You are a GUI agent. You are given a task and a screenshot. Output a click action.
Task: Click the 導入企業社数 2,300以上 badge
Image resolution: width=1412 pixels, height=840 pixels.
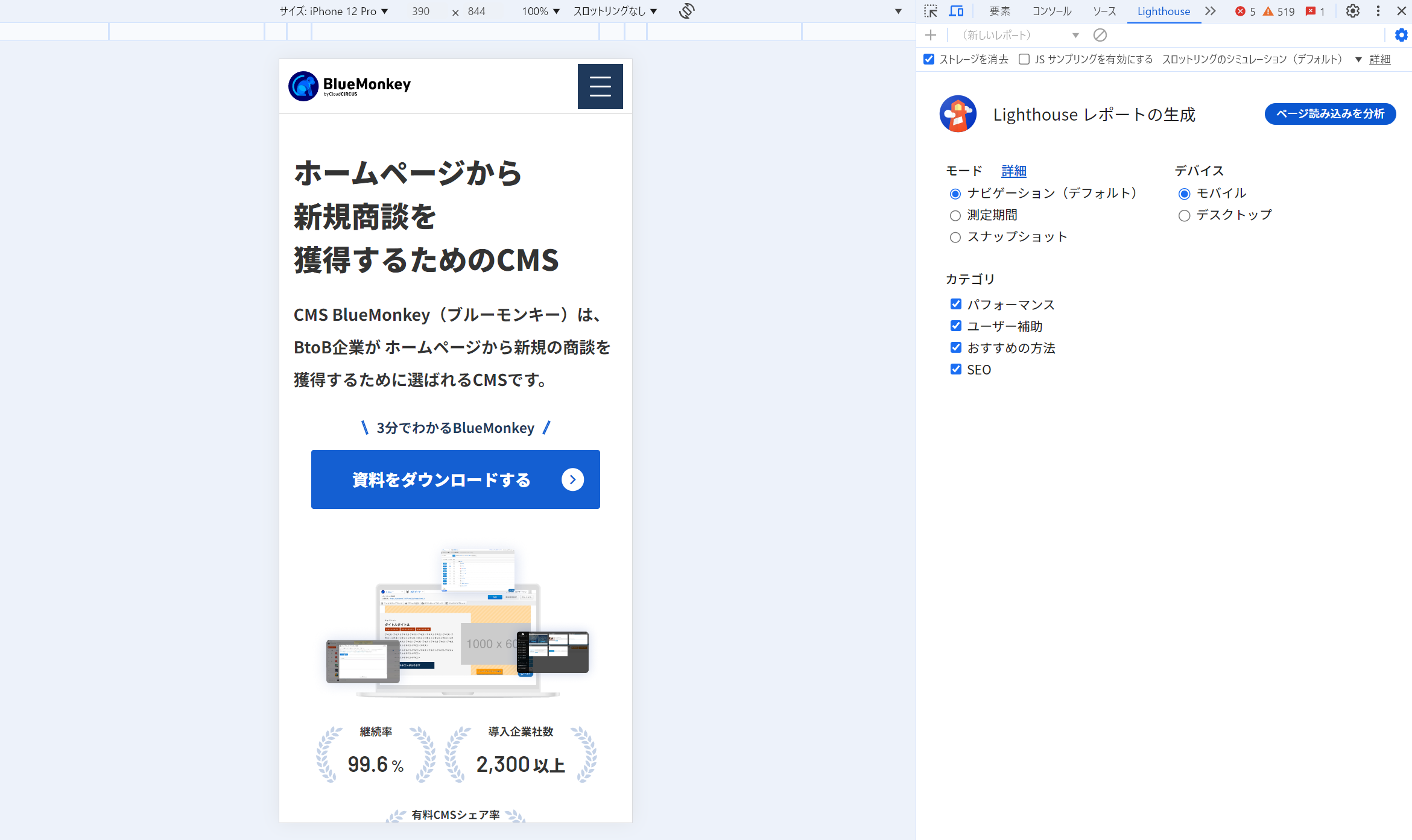[521, 754]
